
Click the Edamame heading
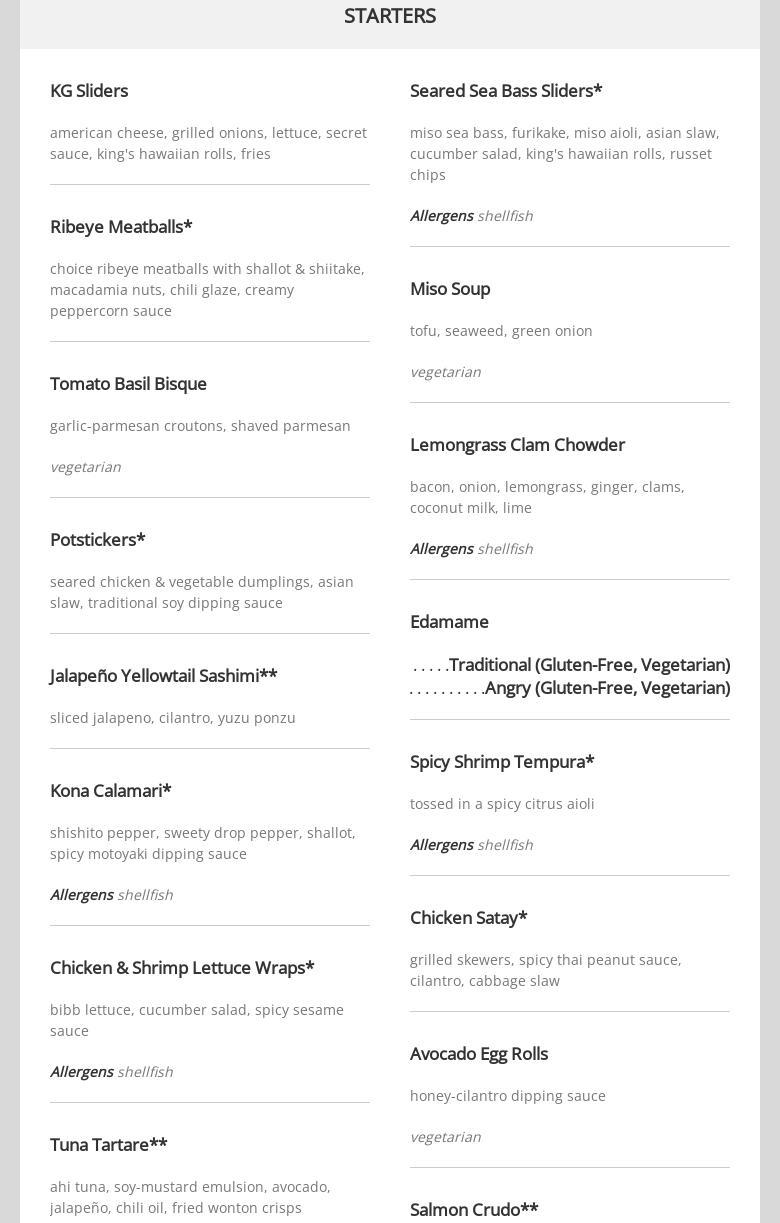[449, 622]
